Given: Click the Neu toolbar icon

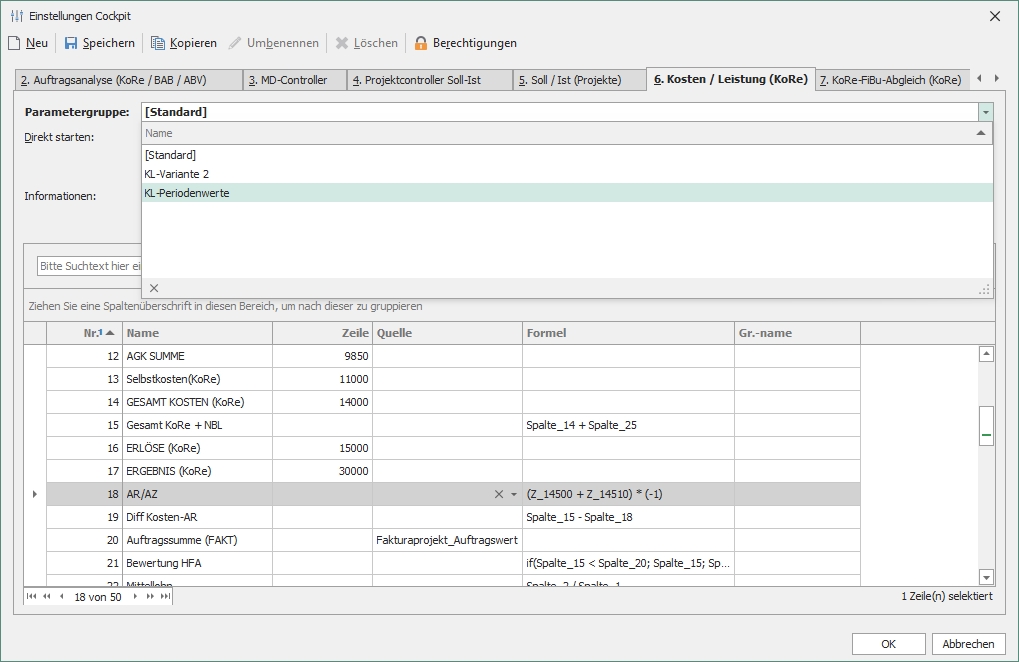Looking at the screenshot, I should (x=14, y=43).
